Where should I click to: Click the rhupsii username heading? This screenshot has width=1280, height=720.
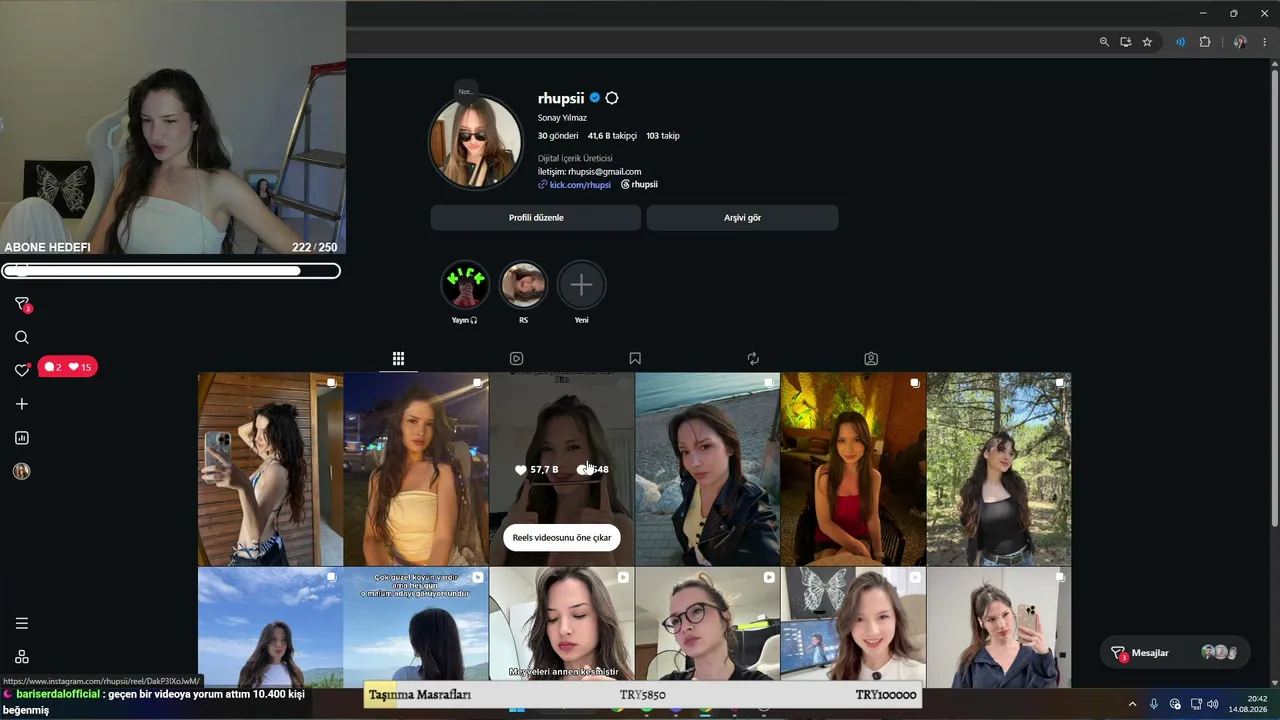(x=561, y=98)
